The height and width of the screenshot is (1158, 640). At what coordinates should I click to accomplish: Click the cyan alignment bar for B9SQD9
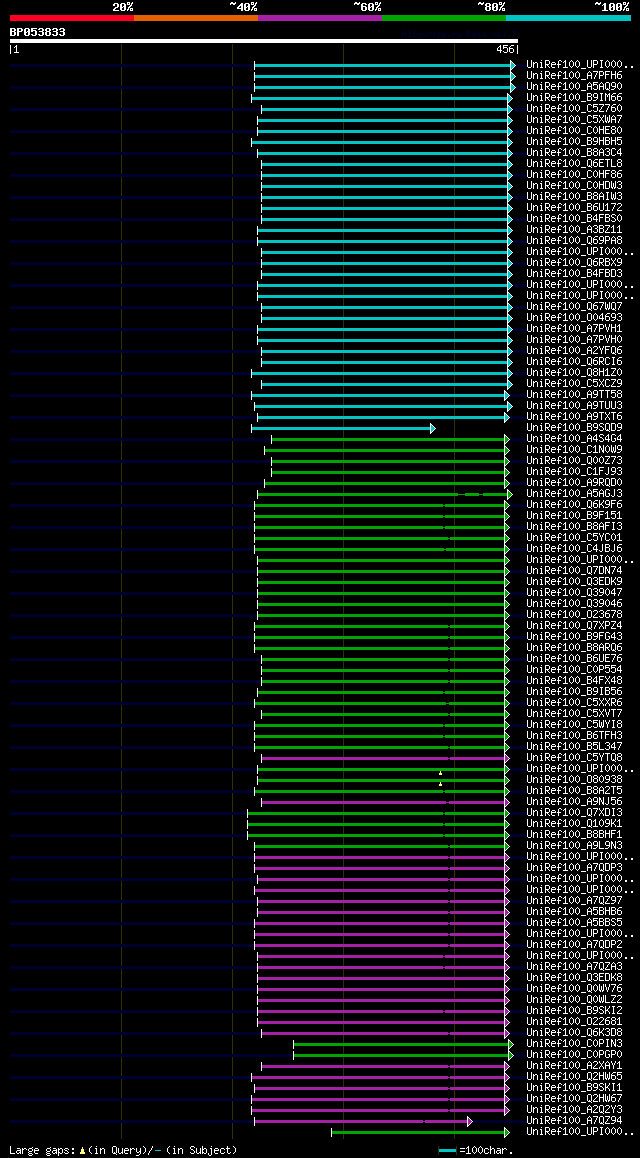(x=343, y=428)
